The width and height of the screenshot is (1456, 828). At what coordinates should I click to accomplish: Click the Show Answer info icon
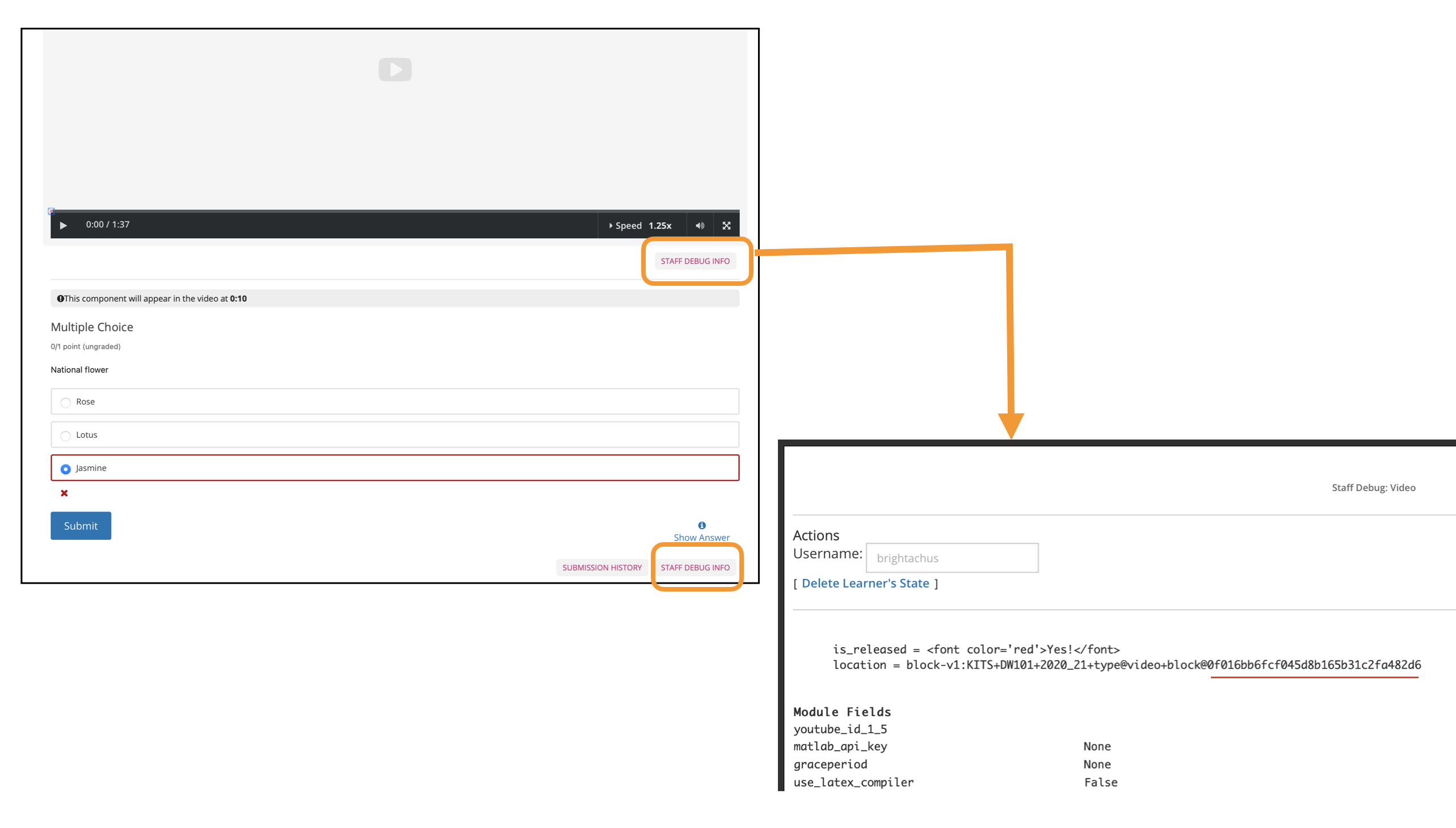701,526
